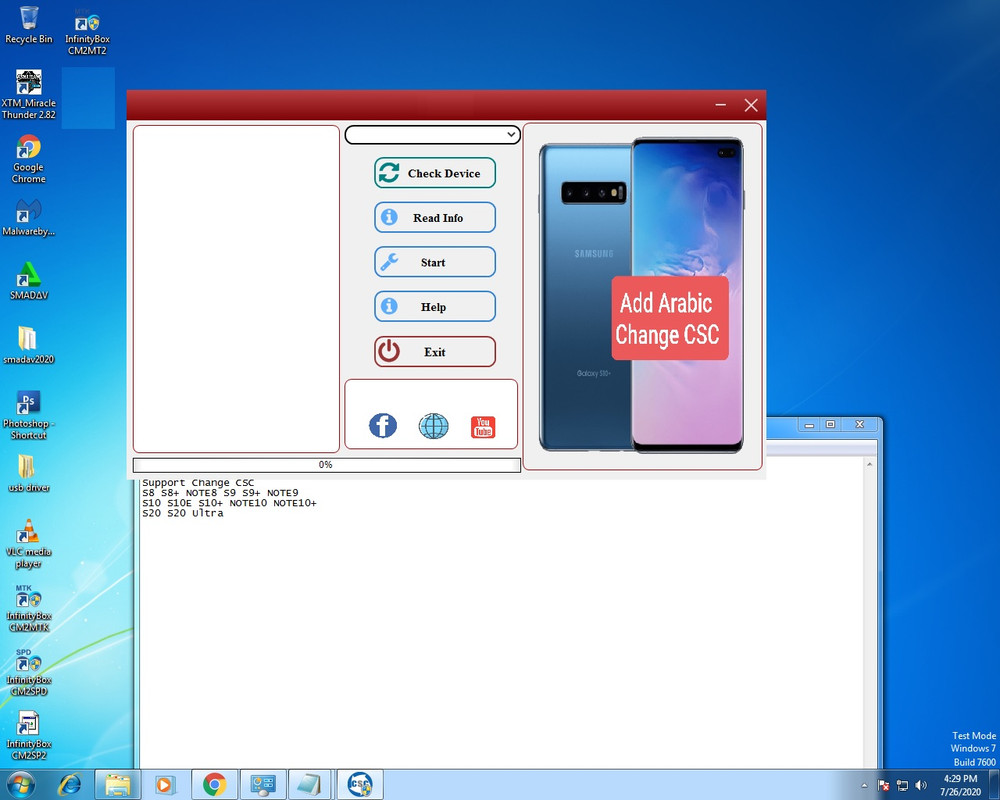Open Photoshop shortcut on desktop
The image size is (1000, 800).
coord(28,415)
